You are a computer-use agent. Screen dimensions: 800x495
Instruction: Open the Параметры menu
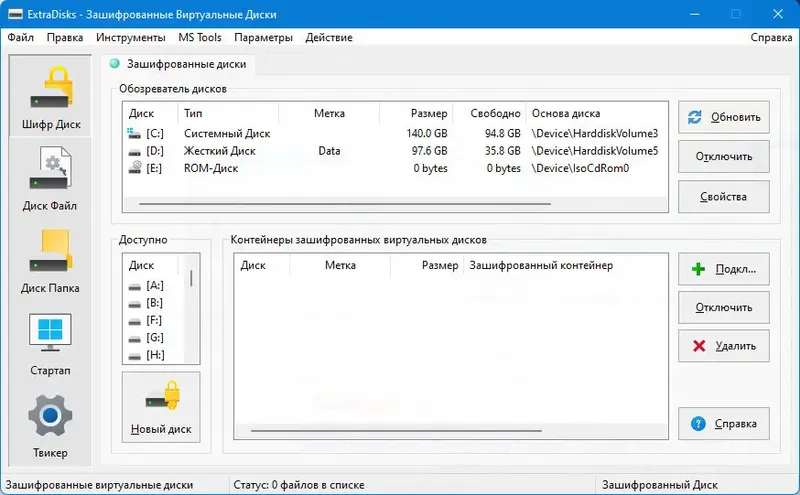pyautogui.click(x=263, y=37)
